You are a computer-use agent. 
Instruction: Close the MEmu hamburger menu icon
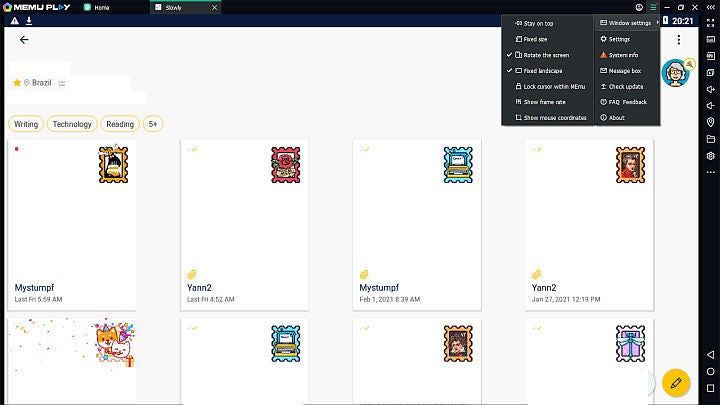tap(653, 7)
